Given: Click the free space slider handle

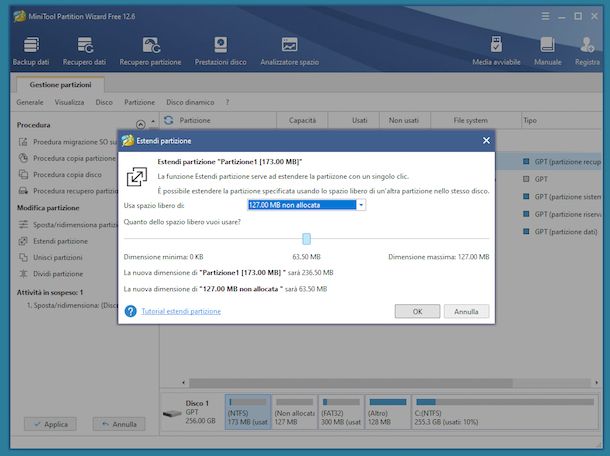Looking at the screenshot, I should click(x=306, y=239).
